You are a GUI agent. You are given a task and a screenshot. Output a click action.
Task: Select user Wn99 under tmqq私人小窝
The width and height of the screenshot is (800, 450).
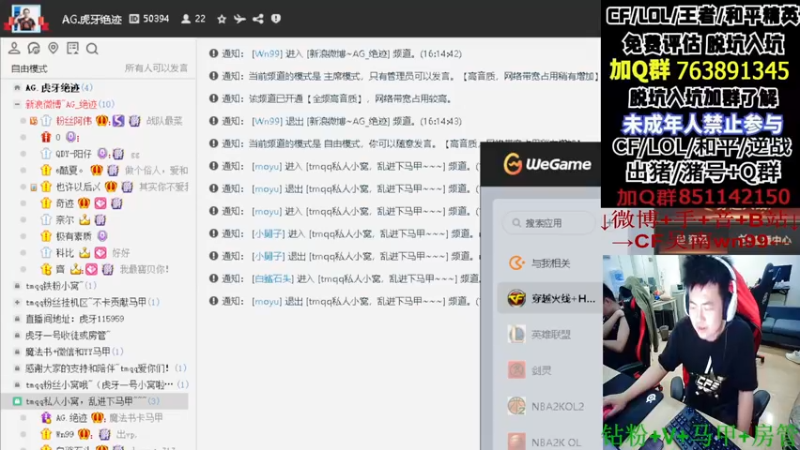click(65, 434)
